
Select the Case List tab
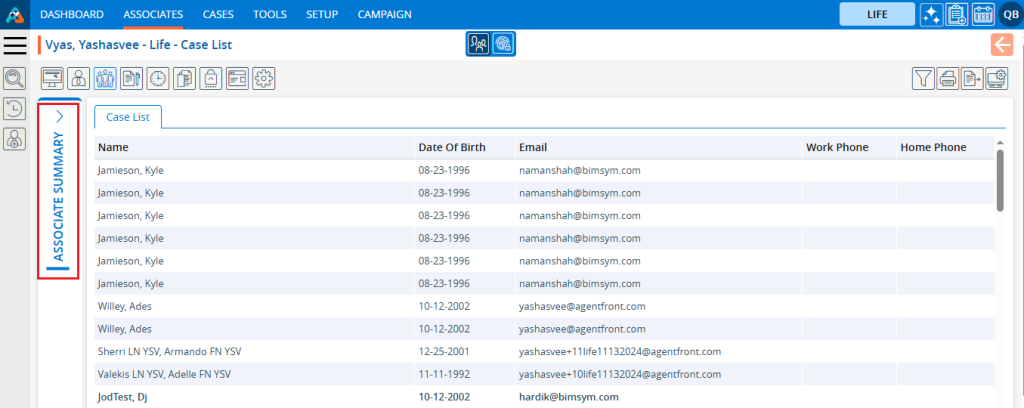pyautogui.click(x=128, y=117)
